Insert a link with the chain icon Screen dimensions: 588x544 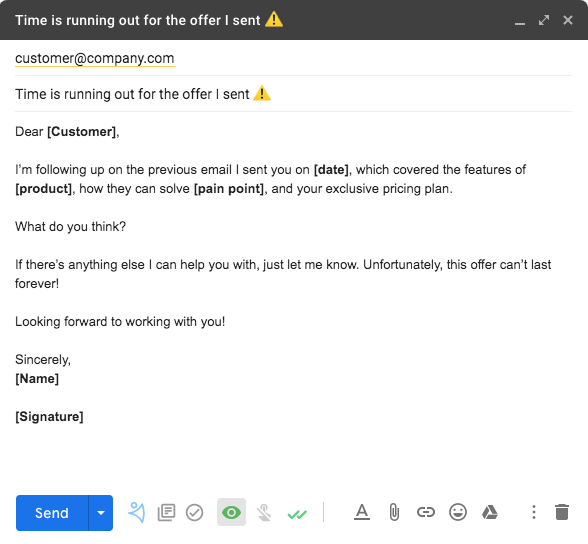point(426,512)
